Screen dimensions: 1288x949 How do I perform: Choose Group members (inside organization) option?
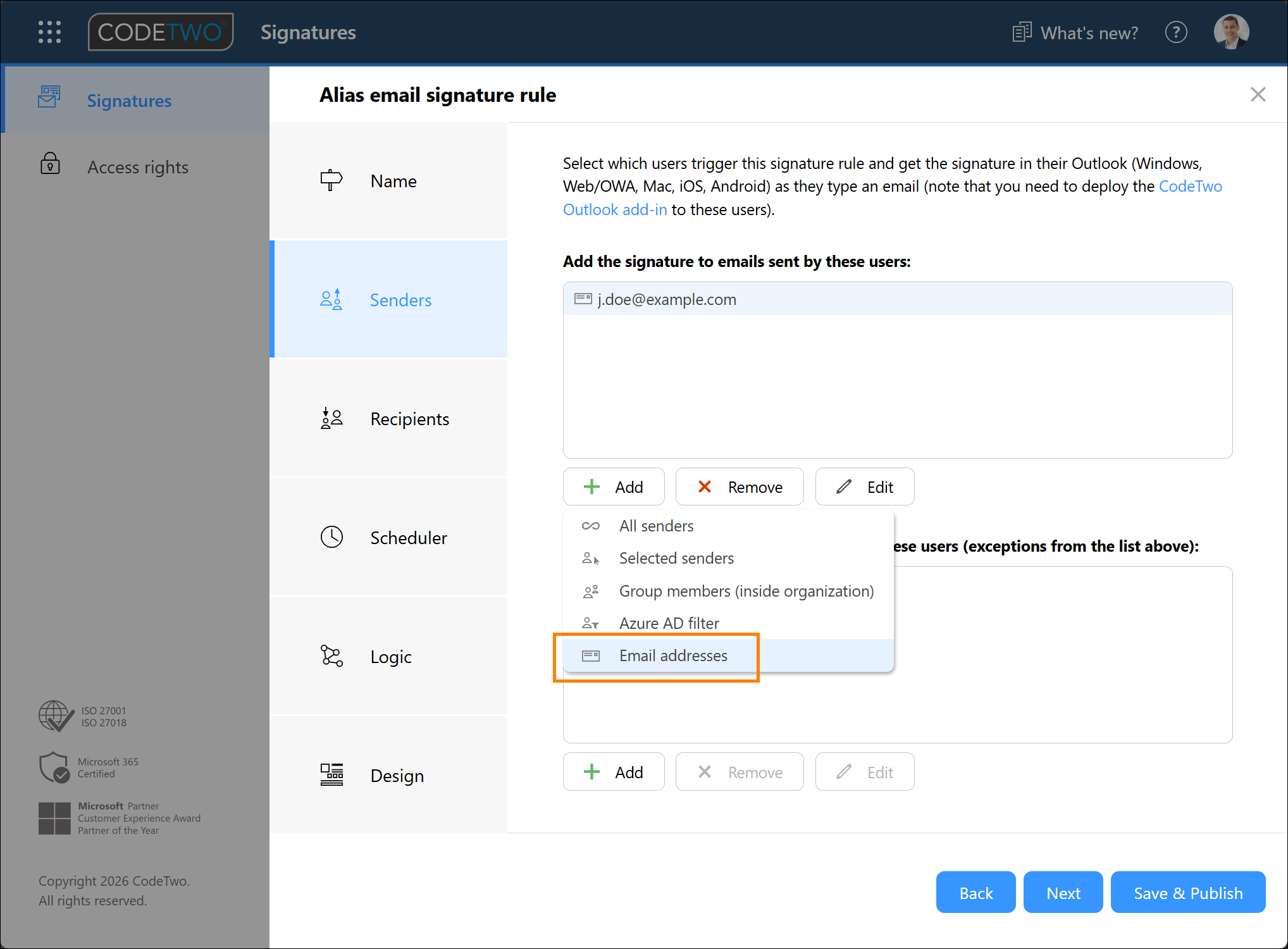click(728, 591)
